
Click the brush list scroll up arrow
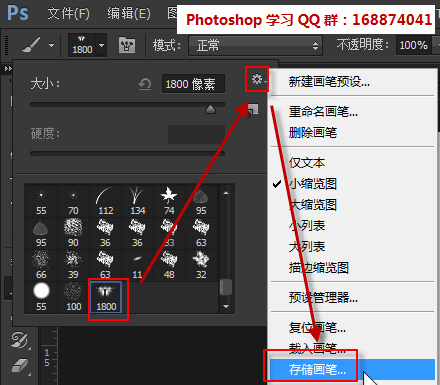tap(226, 193)
